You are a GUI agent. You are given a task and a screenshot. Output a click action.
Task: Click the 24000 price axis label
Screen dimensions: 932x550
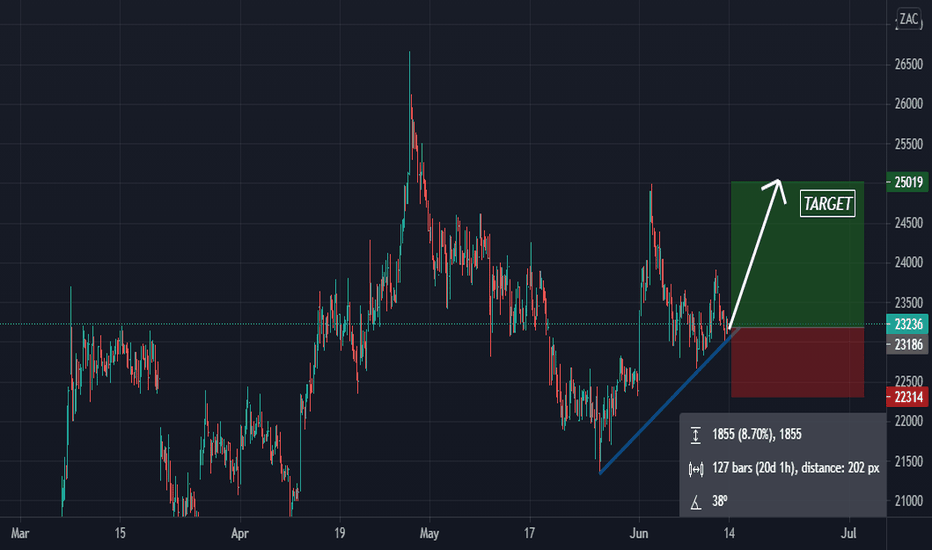pos(909,263)
